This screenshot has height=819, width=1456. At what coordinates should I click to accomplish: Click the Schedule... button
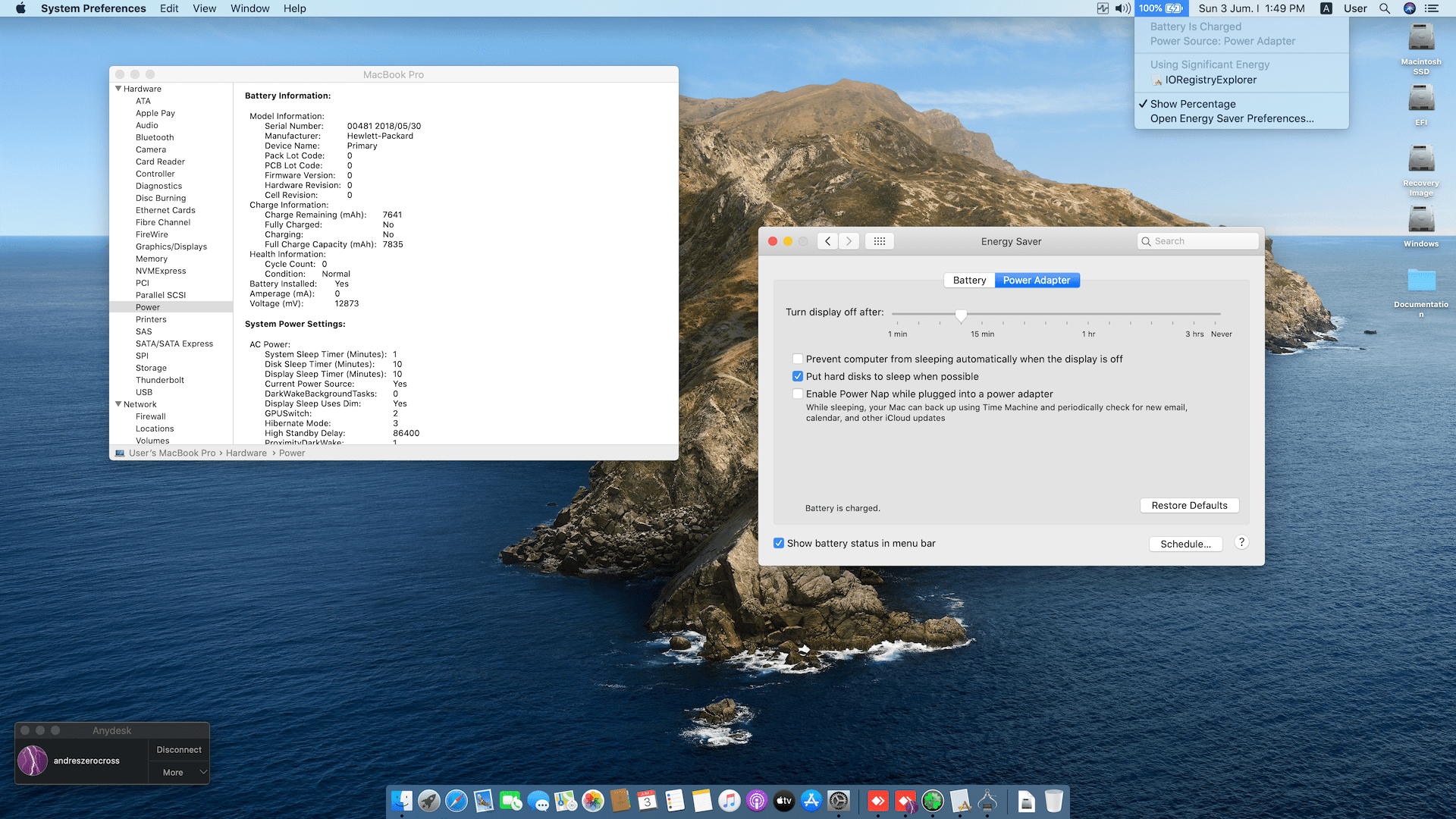(x=1185, y=544)
